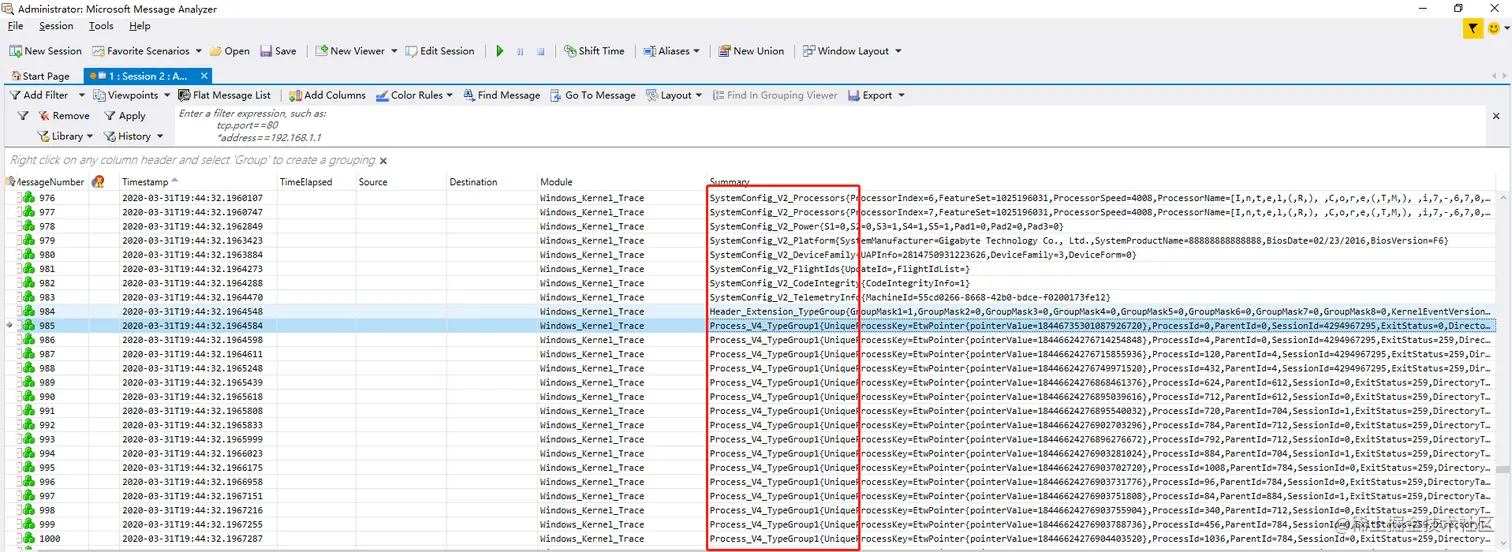Click the Go To Message button
The width and height of the screenshot is (1512, 552).
(x=592, y=95)
